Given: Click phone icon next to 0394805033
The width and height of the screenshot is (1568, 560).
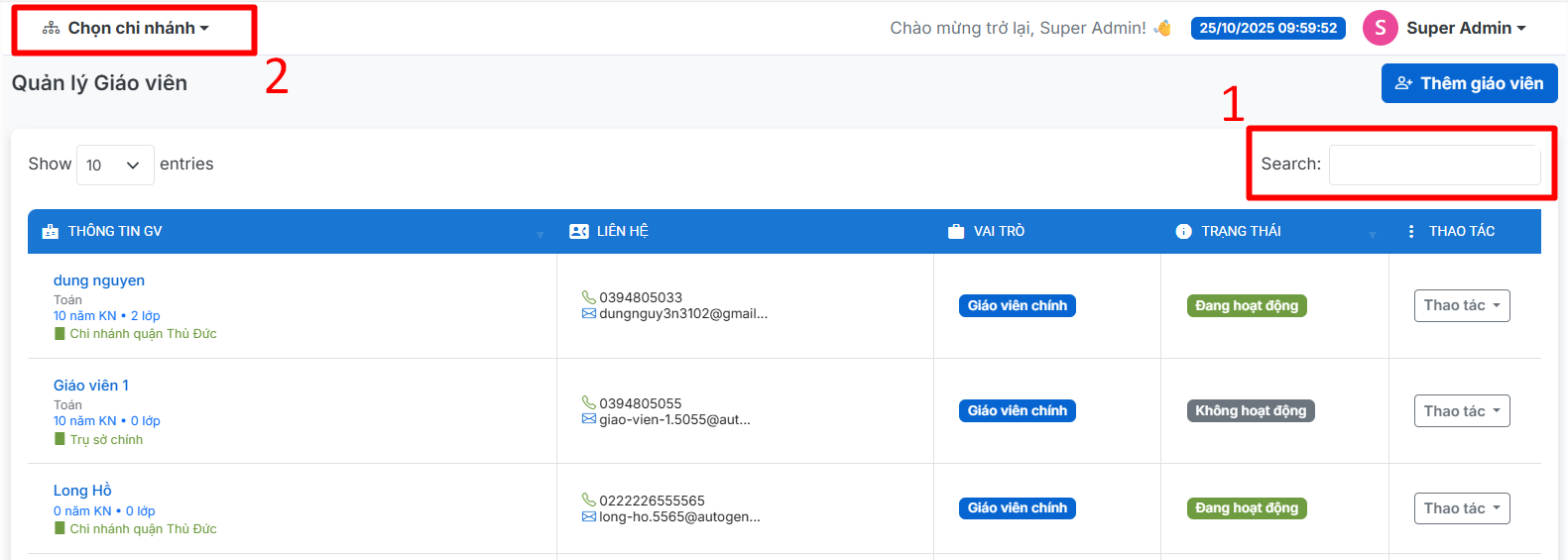Looking at the screenshot, I should click(588, 297).
